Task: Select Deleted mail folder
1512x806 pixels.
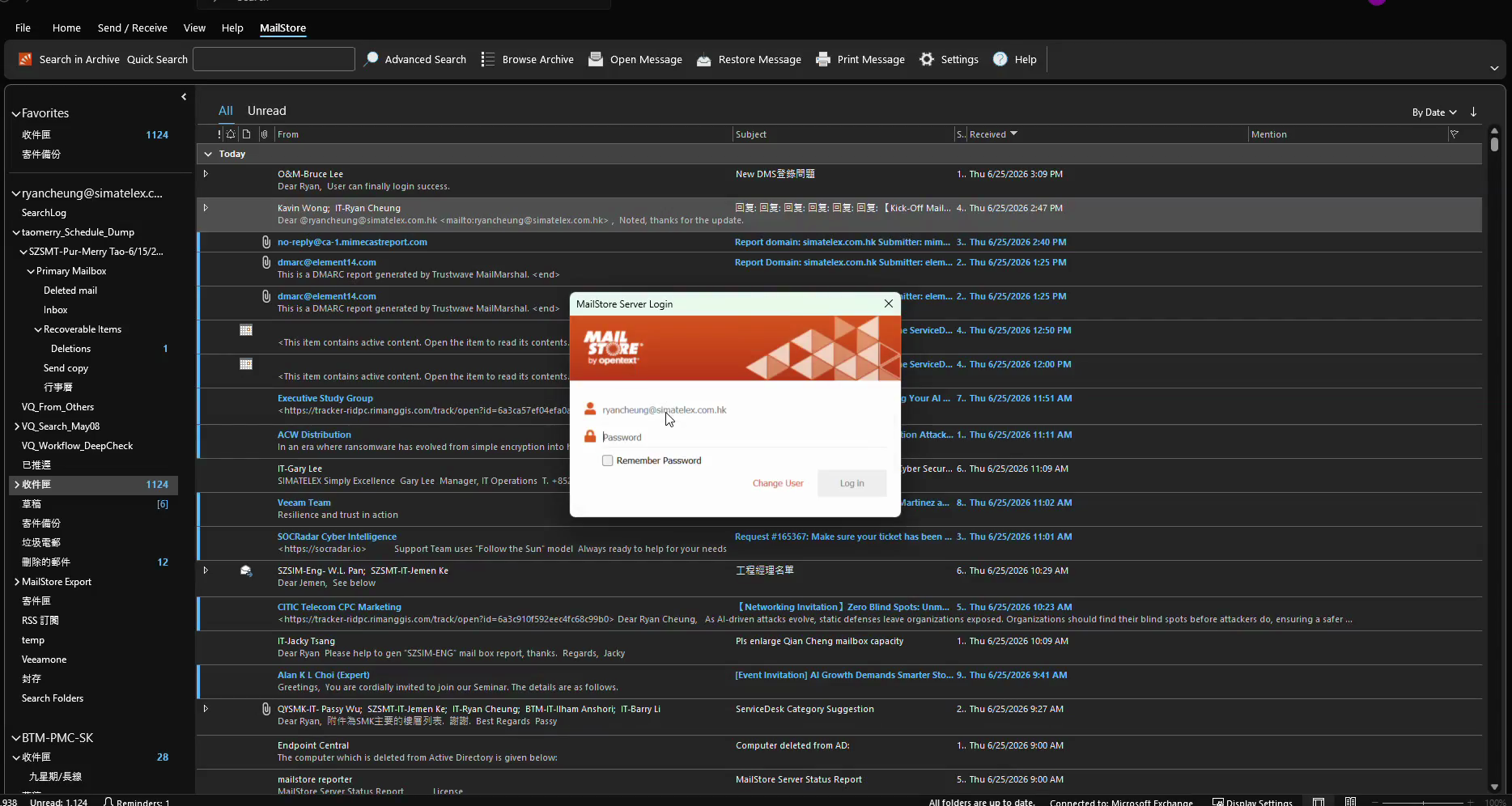Action: tap(70, 291)
